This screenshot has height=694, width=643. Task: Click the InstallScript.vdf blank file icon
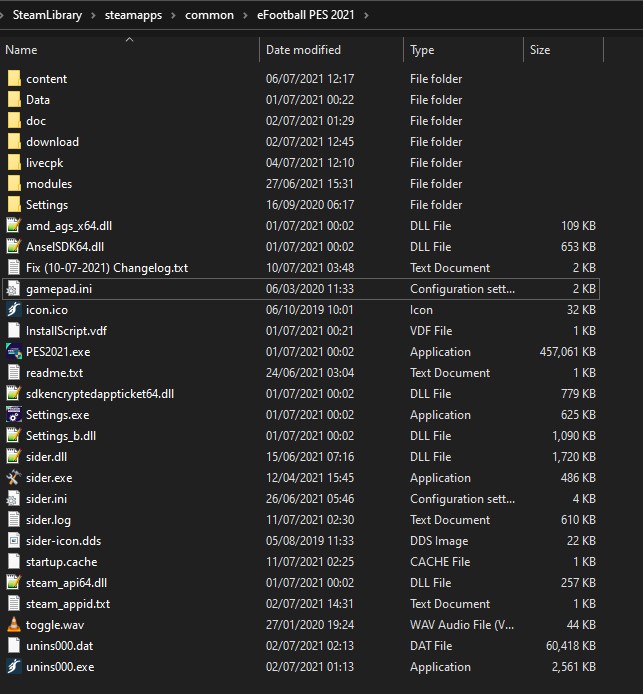point(14,331)
